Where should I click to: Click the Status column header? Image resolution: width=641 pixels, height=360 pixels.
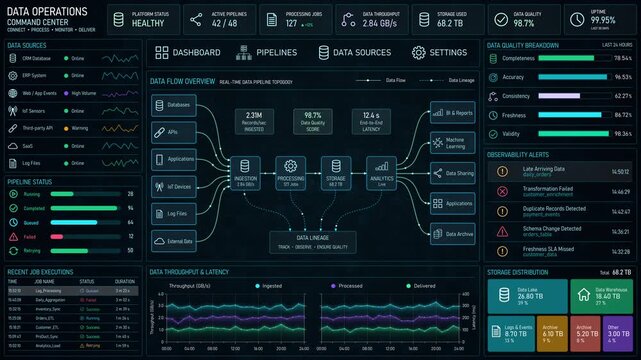[87, 282]
